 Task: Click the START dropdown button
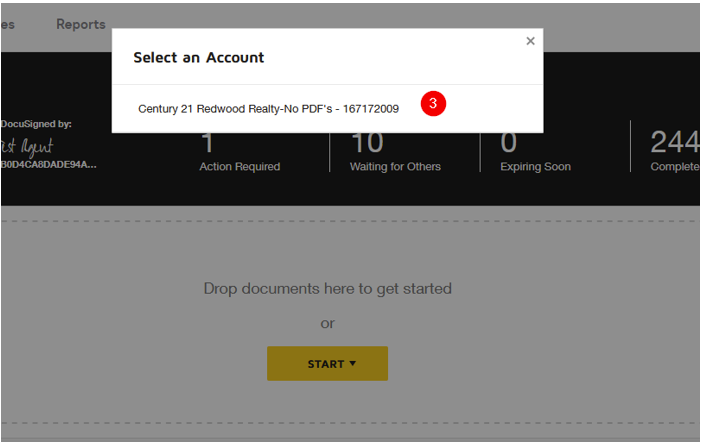[x=327, y=363]
